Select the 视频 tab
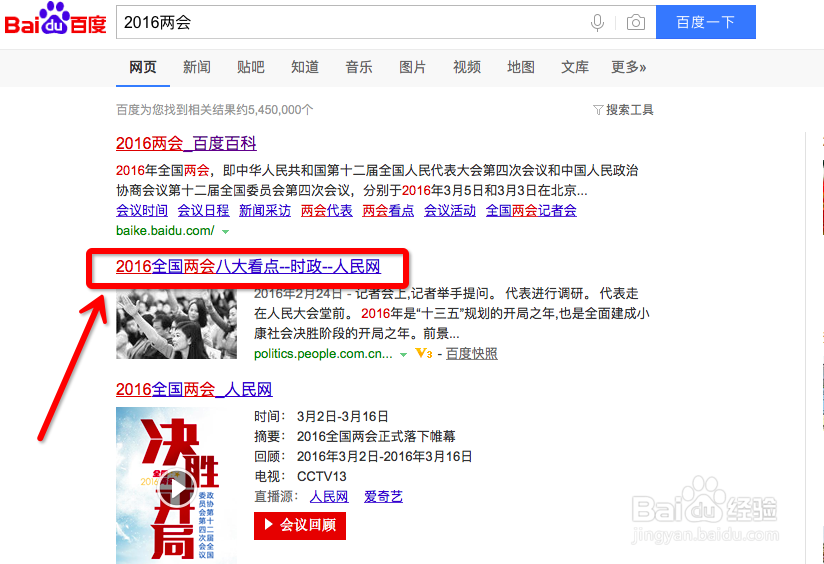 (467, 67)
